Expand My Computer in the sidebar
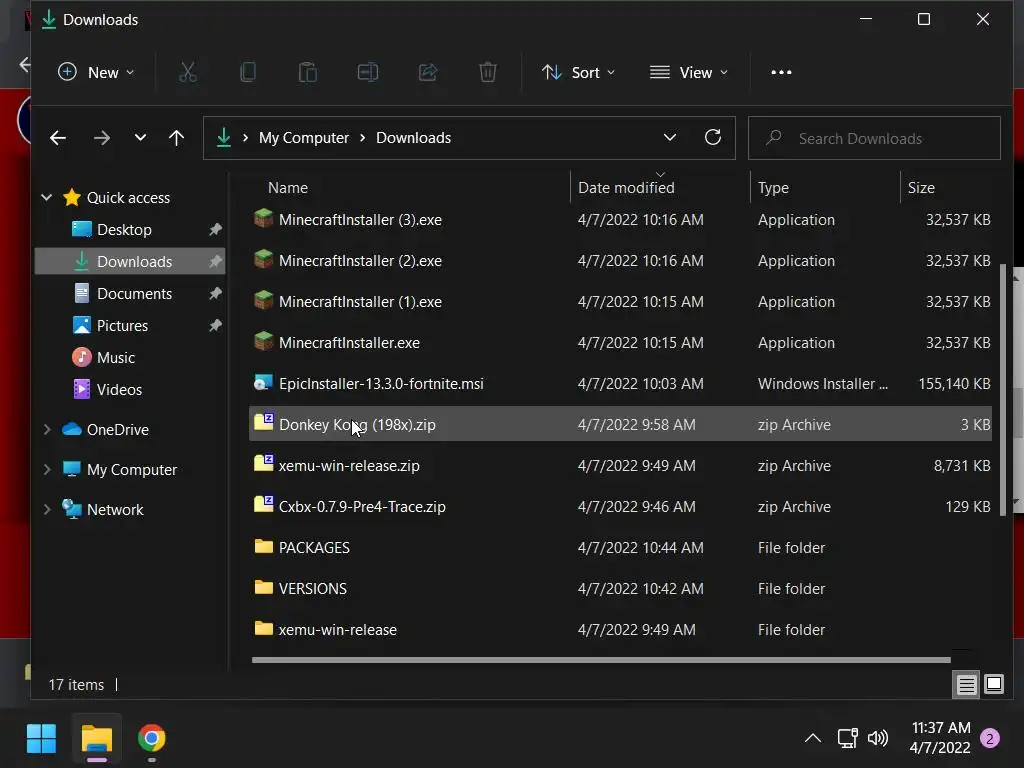Image resolution: width=1024 pixels, height=768 pixels. pyautogui.click(x=46, y=470)
